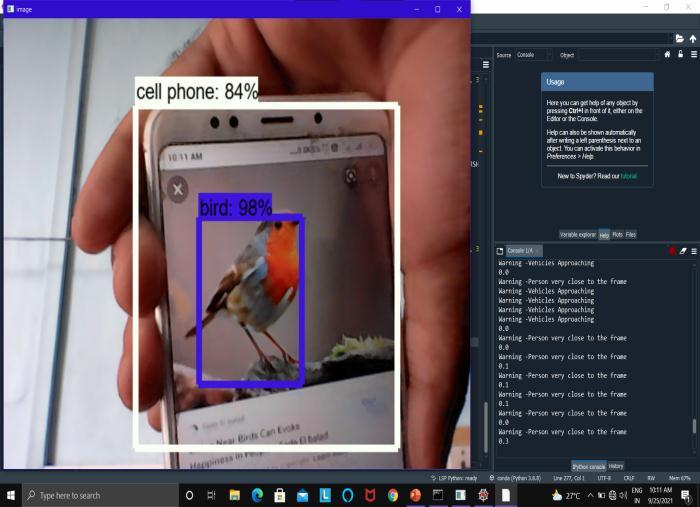This screenshot has height=507, width=700.
Task: Open McAfee from the taskbar
Action: pos(370,495)
